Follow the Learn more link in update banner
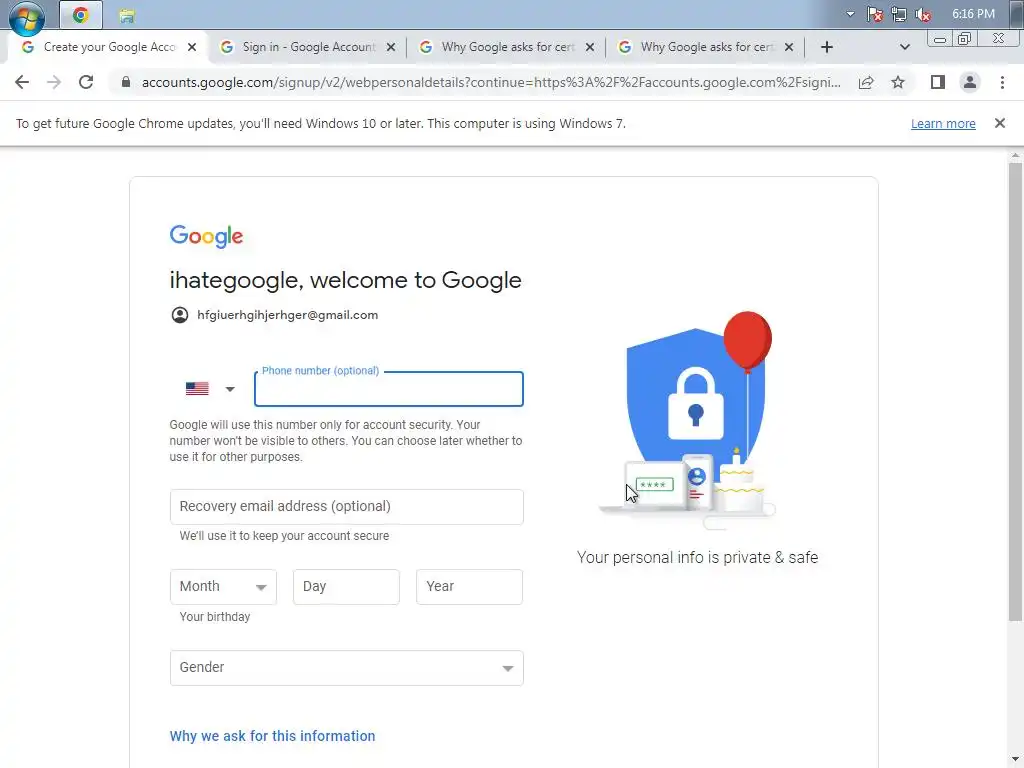This screenshot has height=768, width=1024. point(943,123)
